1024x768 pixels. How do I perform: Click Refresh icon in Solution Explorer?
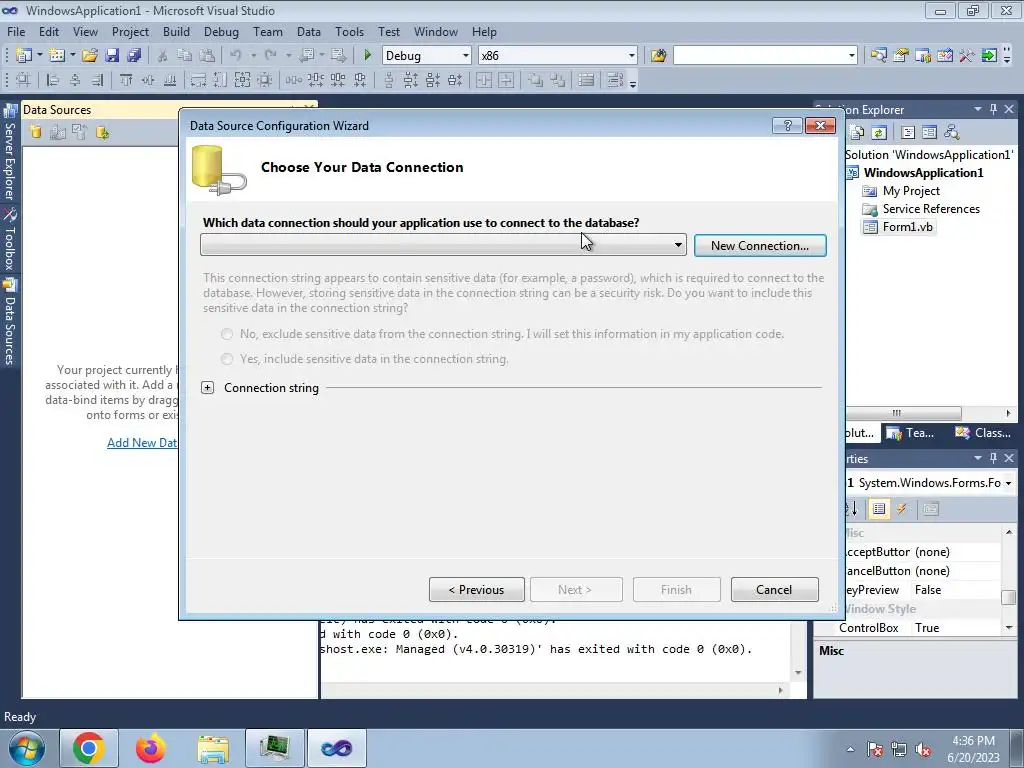(879, 133)
